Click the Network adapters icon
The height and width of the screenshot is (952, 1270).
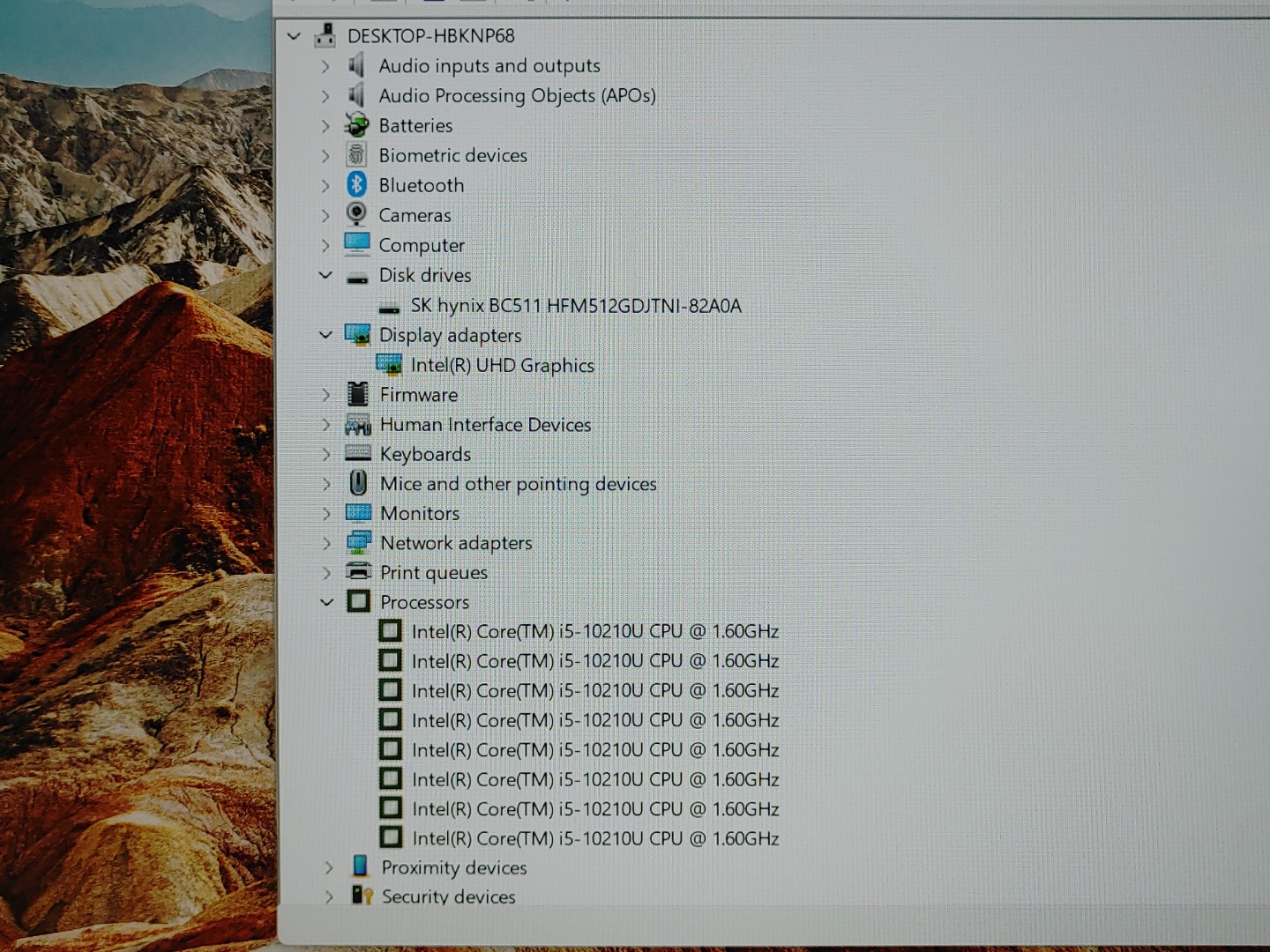click(x=358, y=542)
